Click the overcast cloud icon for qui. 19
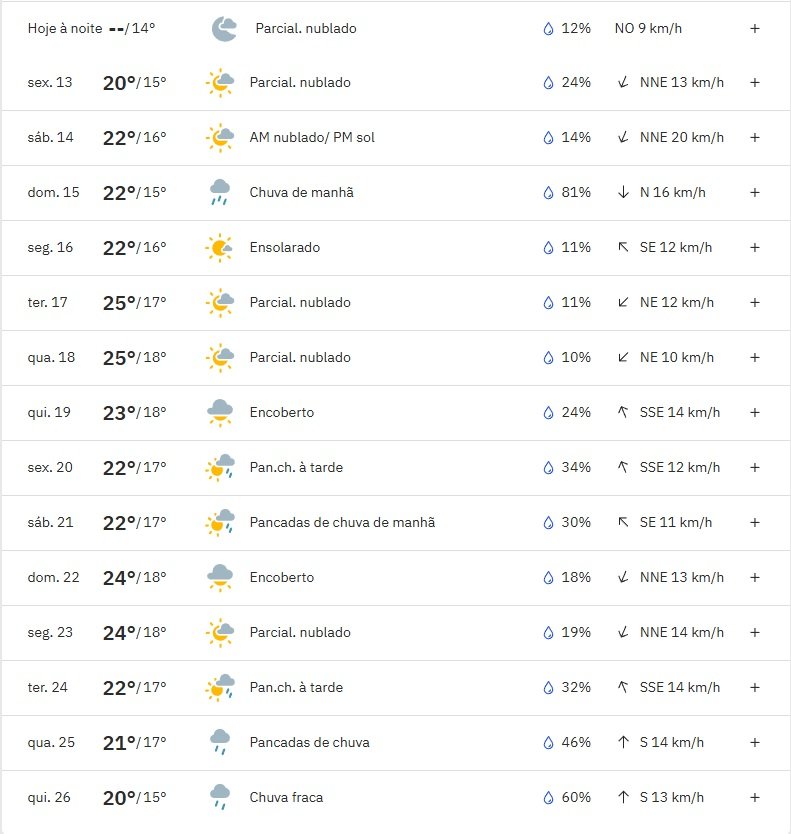The image size is (791, 834). (x=220, y=413)
